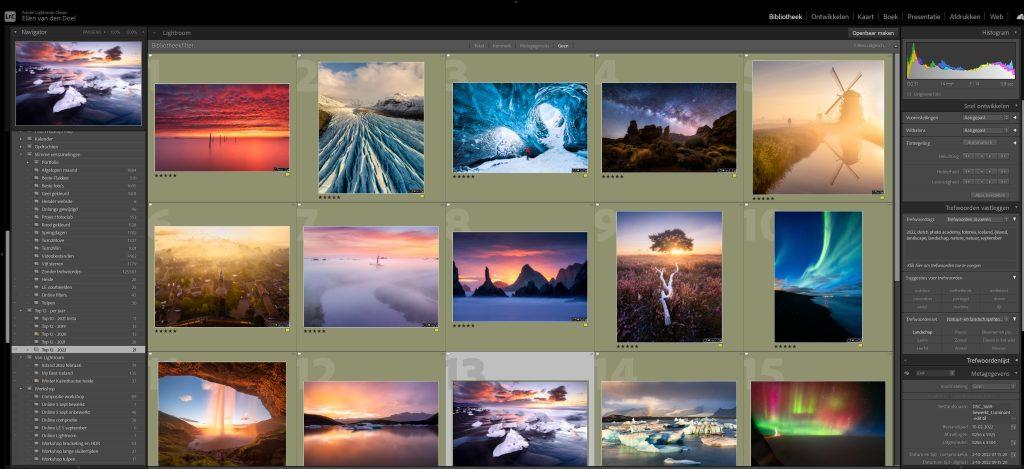
Task: Open the Witbalans dropdown
Action: click(x=984, y=130)
